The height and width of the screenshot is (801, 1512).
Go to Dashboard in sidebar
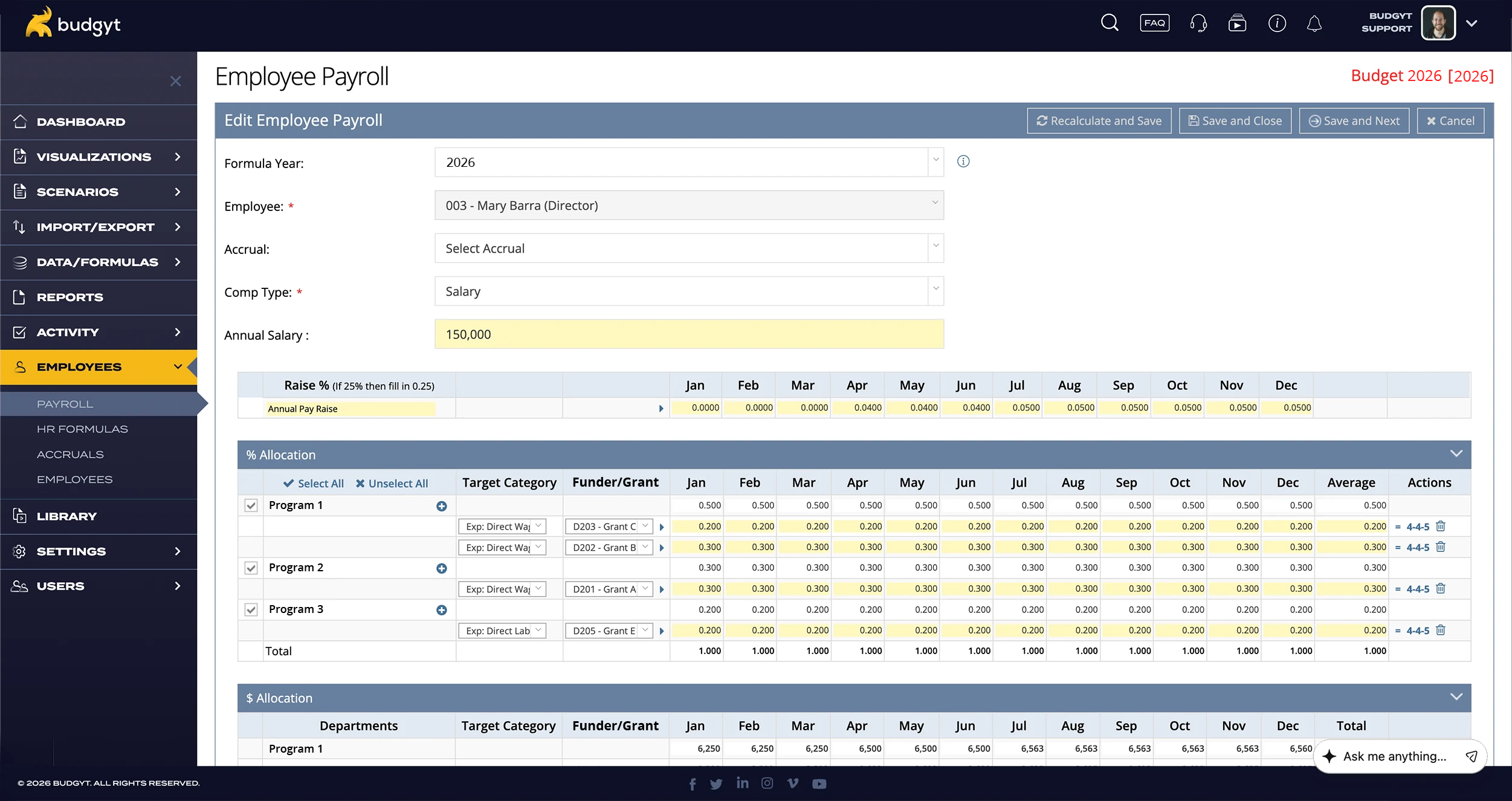coord(81,122)
